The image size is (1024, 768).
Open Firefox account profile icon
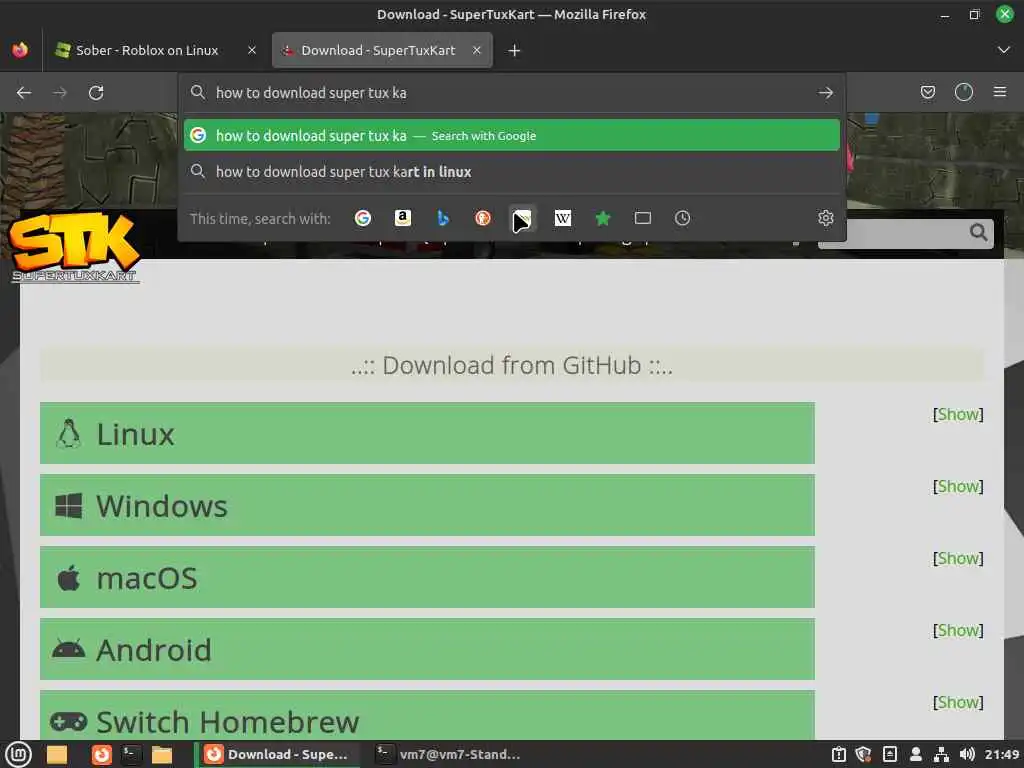click(964, 92)
